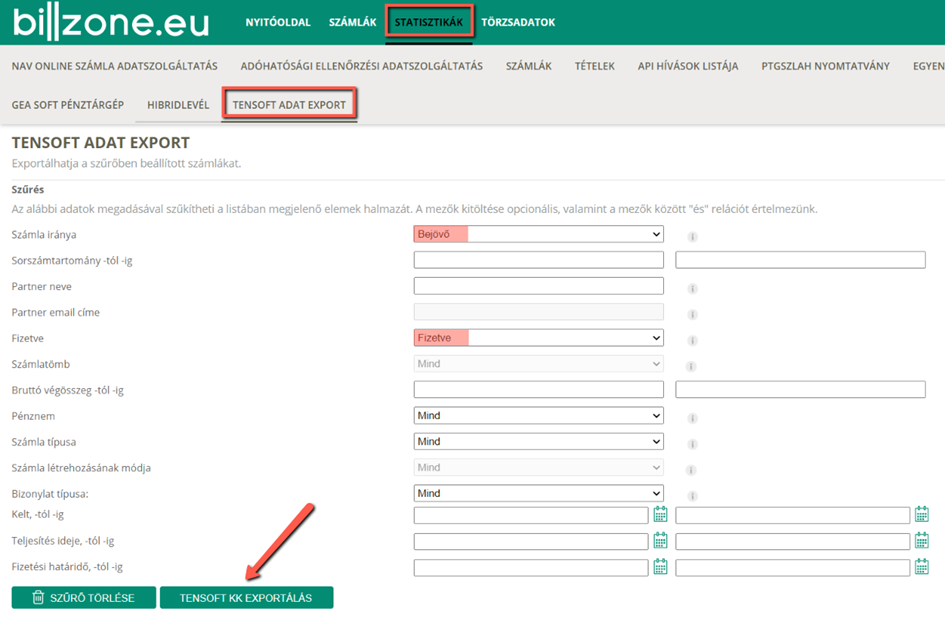Focus Sorszámtartomány to field

point(800,260)
